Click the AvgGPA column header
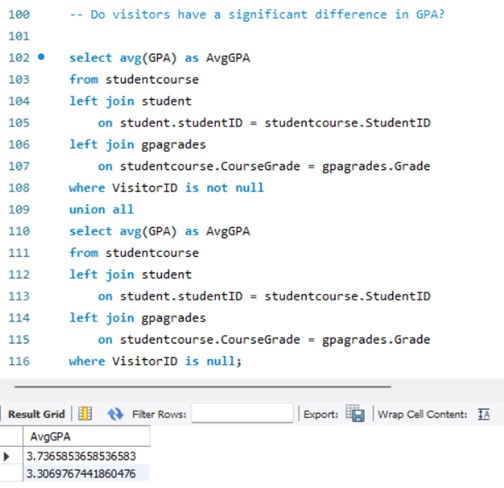Viewport: 504px width, 488px height. pyautogui.click(x=87, y=436)
